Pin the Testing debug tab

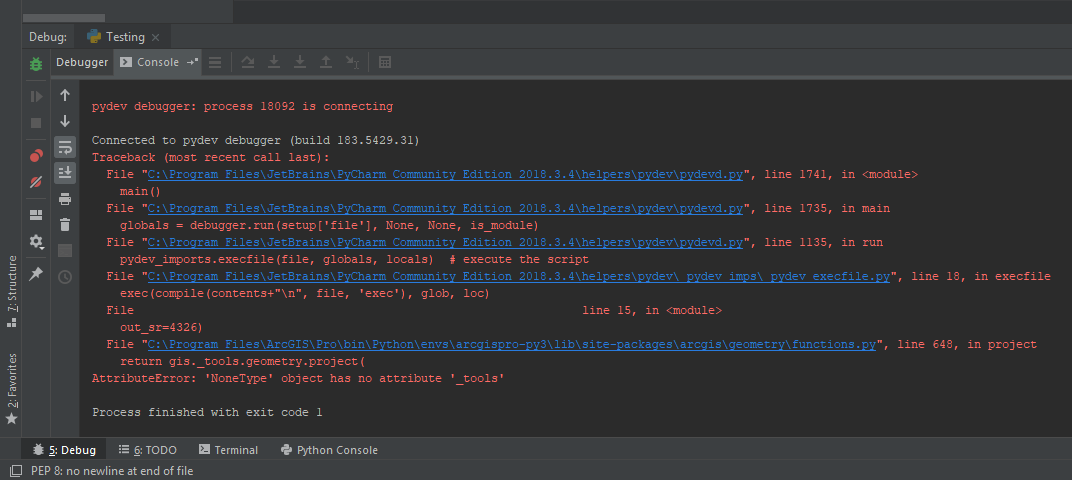[x=36, y=274]
